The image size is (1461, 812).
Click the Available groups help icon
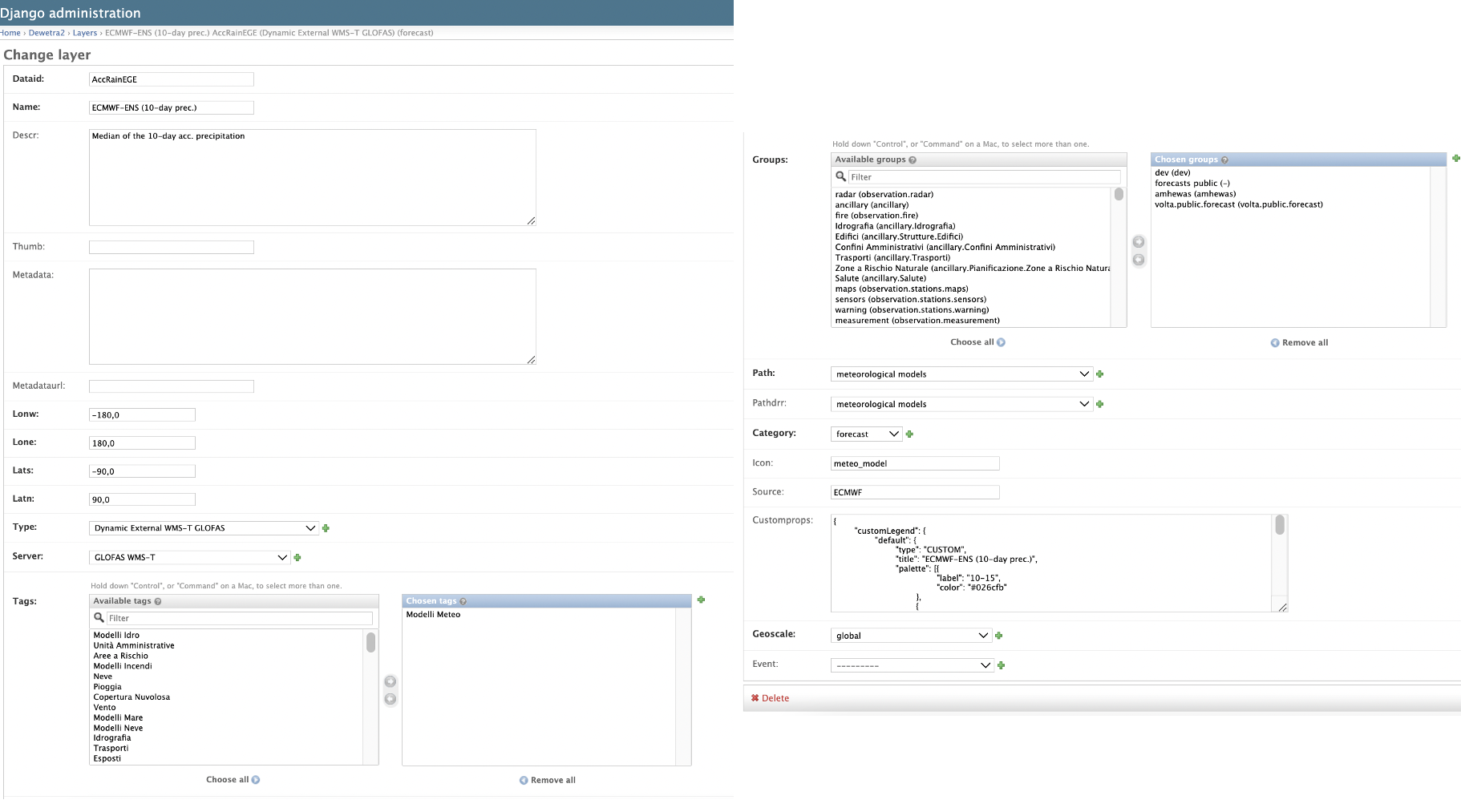[913, 160]
